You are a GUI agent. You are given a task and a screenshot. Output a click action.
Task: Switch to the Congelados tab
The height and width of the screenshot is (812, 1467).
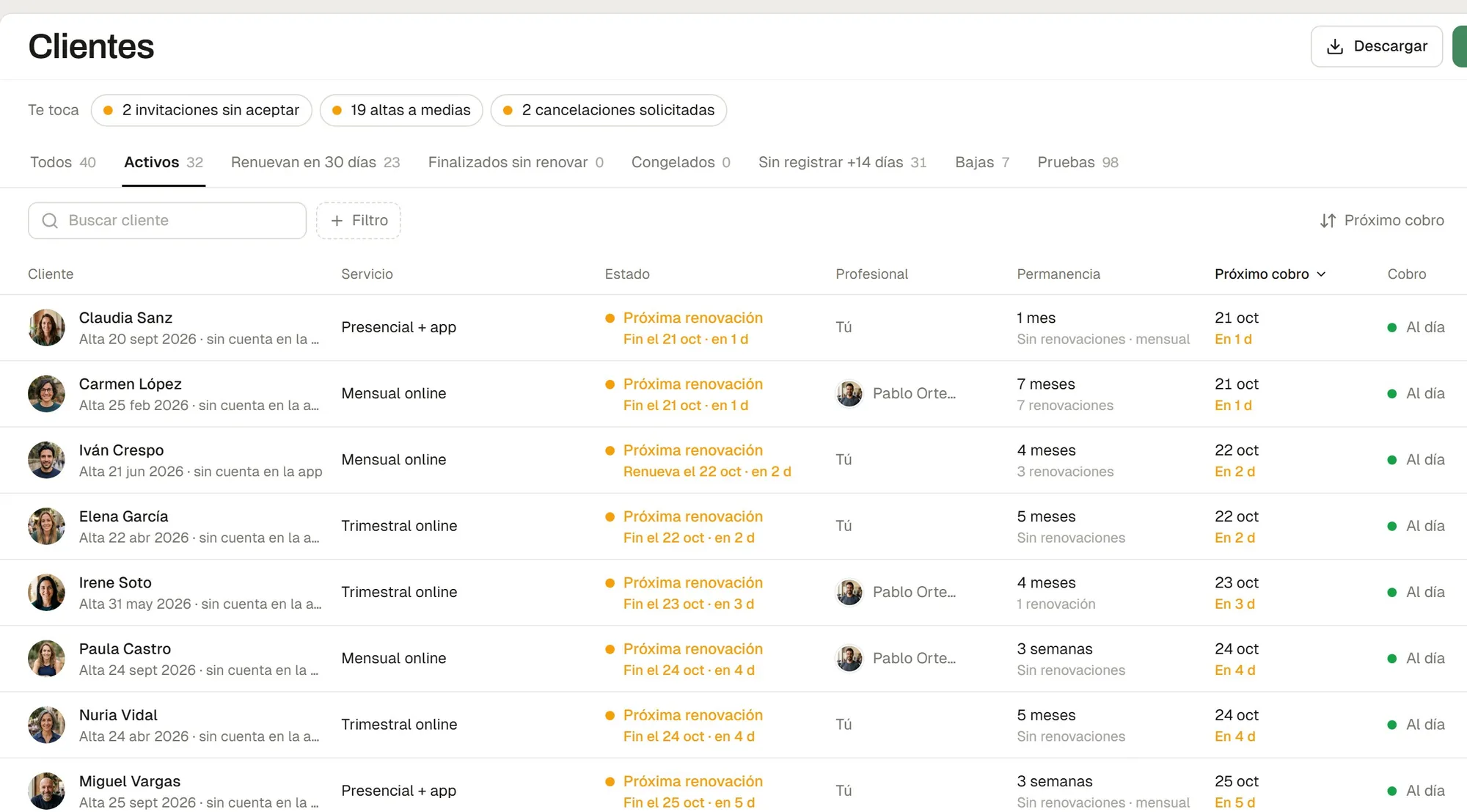click(681, 162)
